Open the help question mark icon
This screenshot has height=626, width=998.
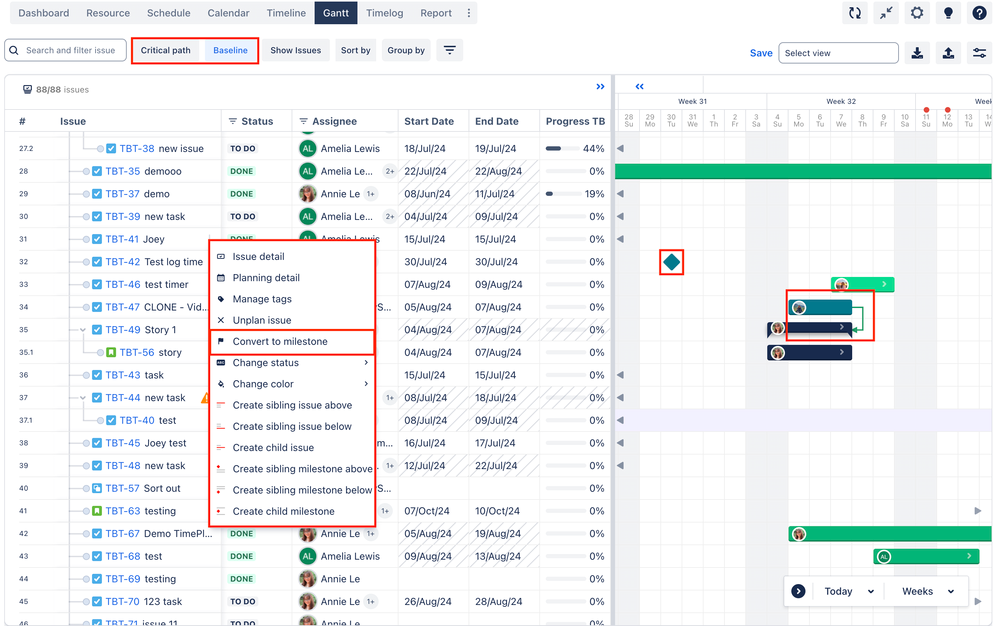(980, 13)
